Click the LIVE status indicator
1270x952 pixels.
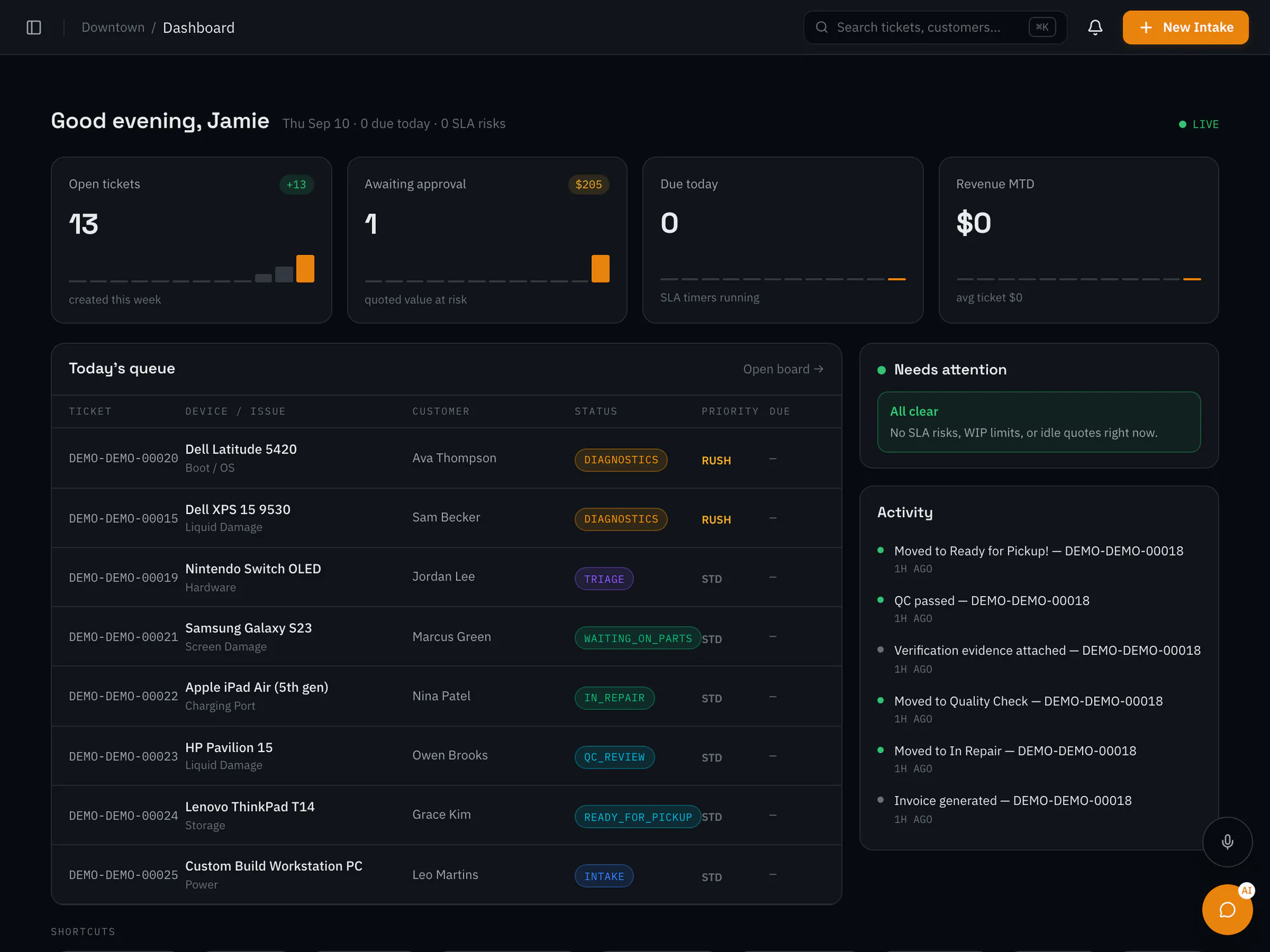coord(1199,124)
